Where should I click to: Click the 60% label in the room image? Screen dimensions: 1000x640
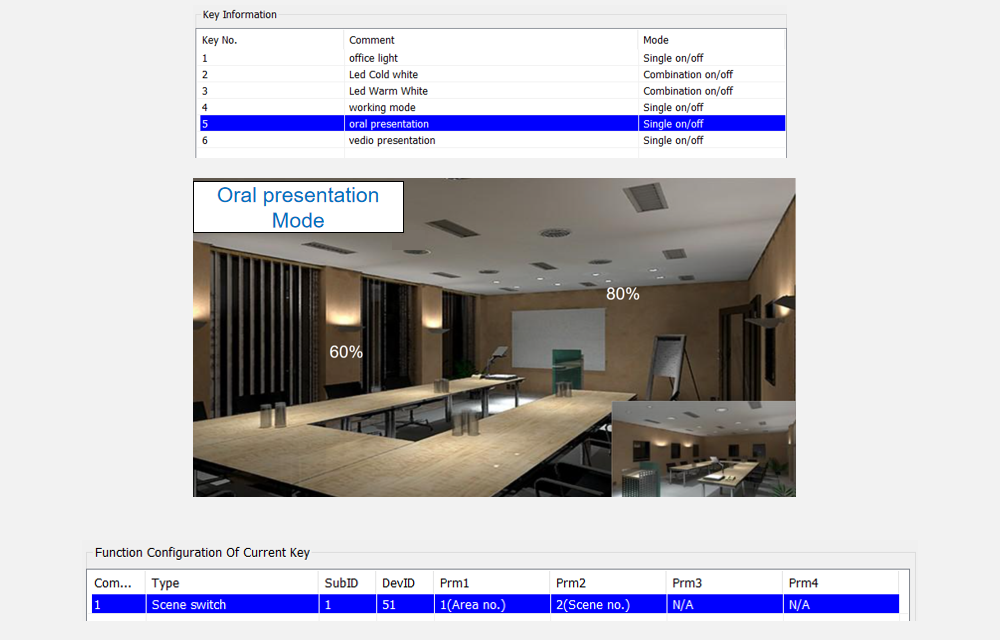tap(346, 352)
